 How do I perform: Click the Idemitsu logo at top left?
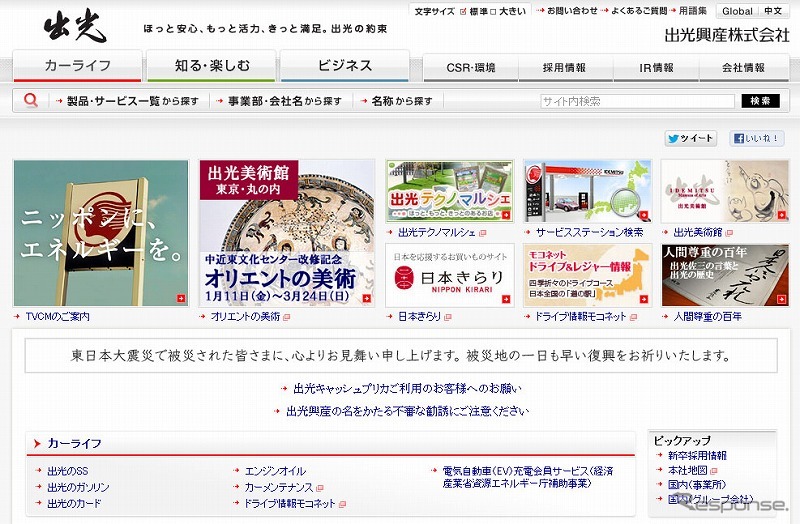coord(74,27)
